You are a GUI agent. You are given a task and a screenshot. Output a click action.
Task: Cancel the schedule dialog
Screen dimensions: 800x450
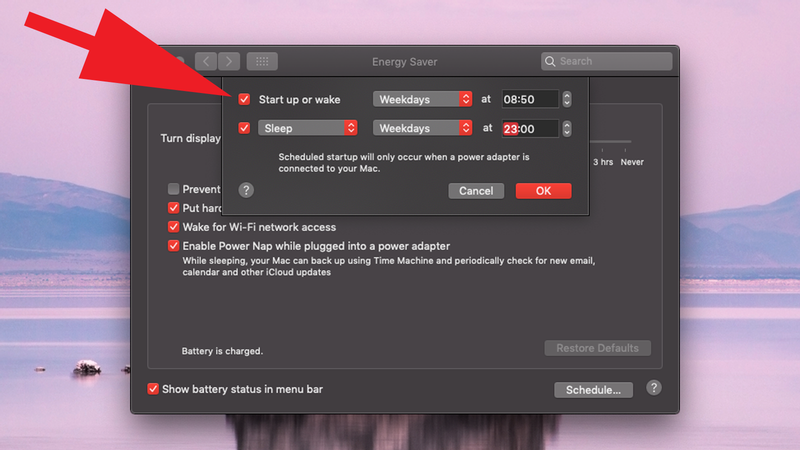coord(476,191)
